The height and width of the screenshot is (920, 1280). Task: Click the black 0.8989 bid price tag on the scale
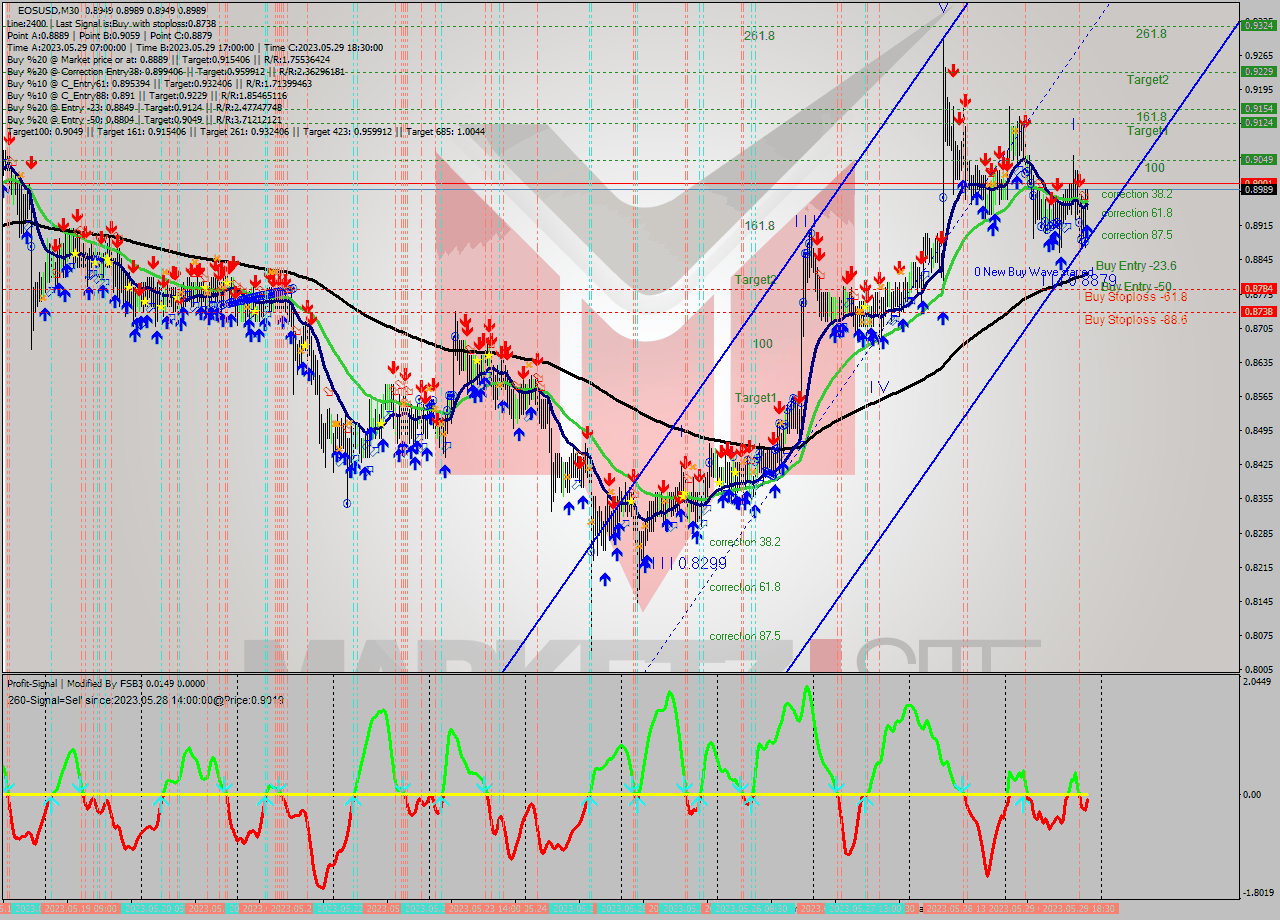click(x=1258, y=188)
